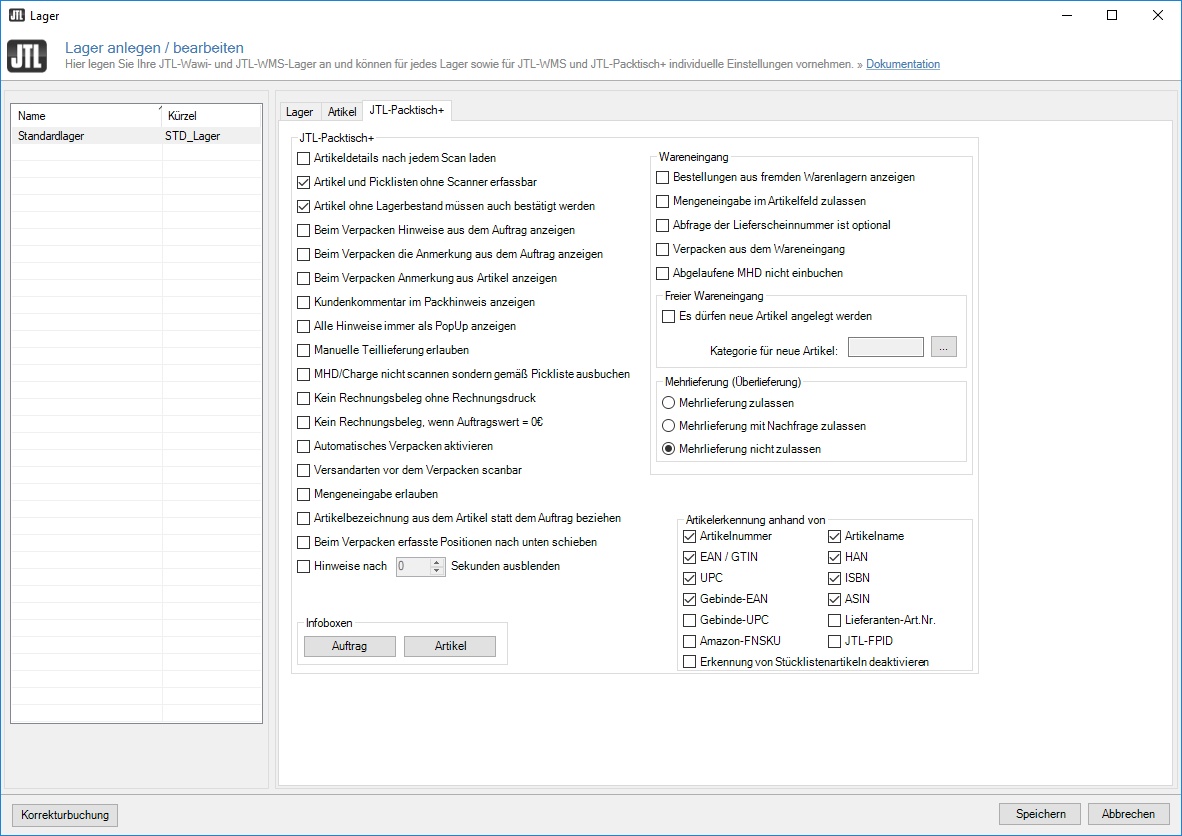Viewport: 1182px width, 836px height.
Task: Select Mehrlieferung zulassen radio option
Action: pos(668,403)
